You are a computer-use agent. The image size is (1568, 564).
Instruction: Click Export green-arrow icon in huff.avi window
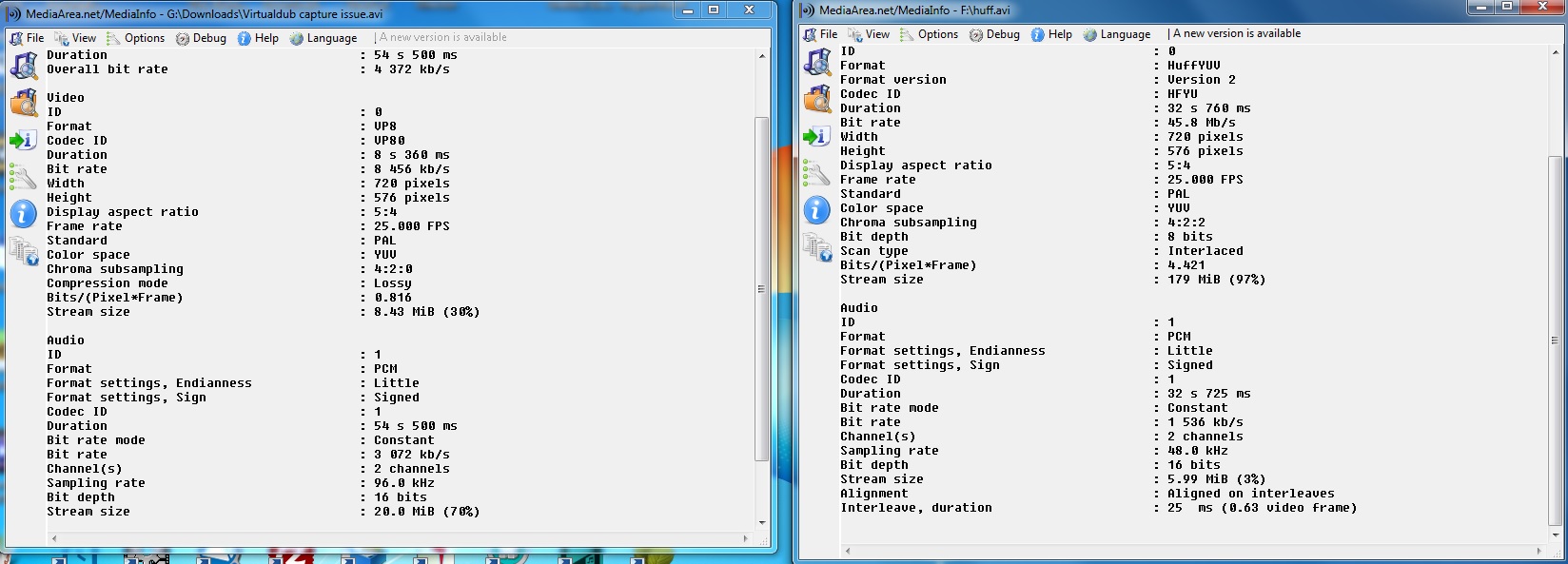coord(817,136)
